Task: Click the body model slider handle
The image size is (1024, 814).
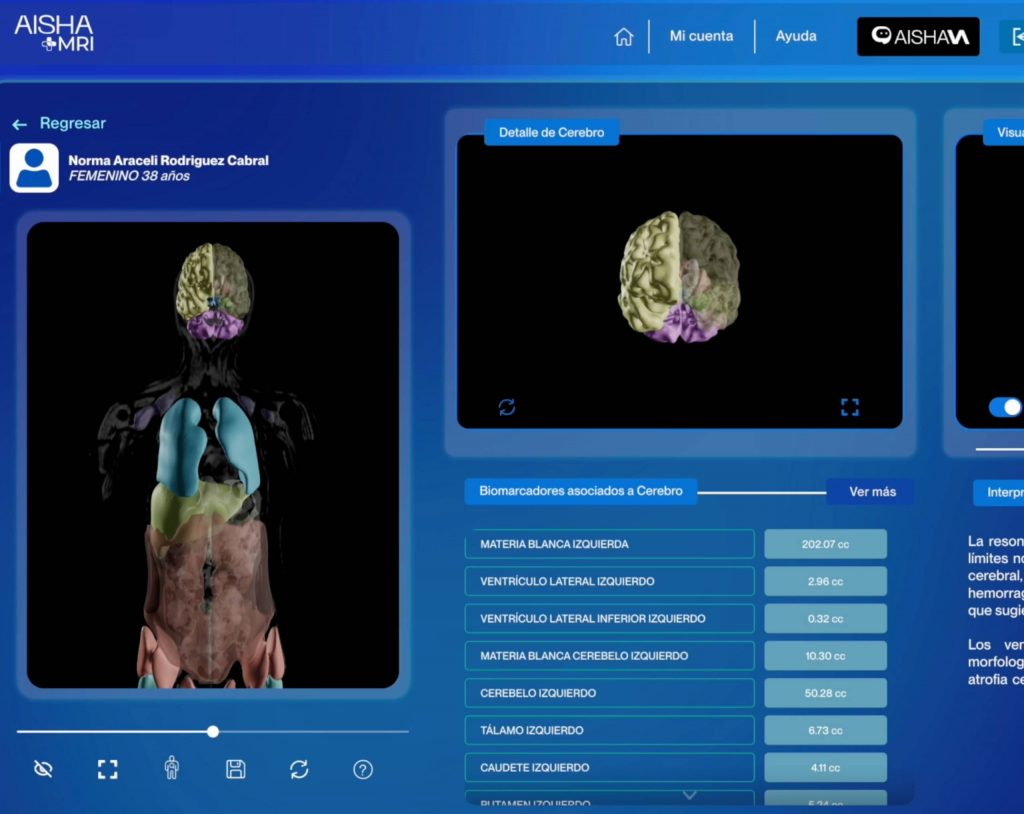Action: (x=213, y=732)
